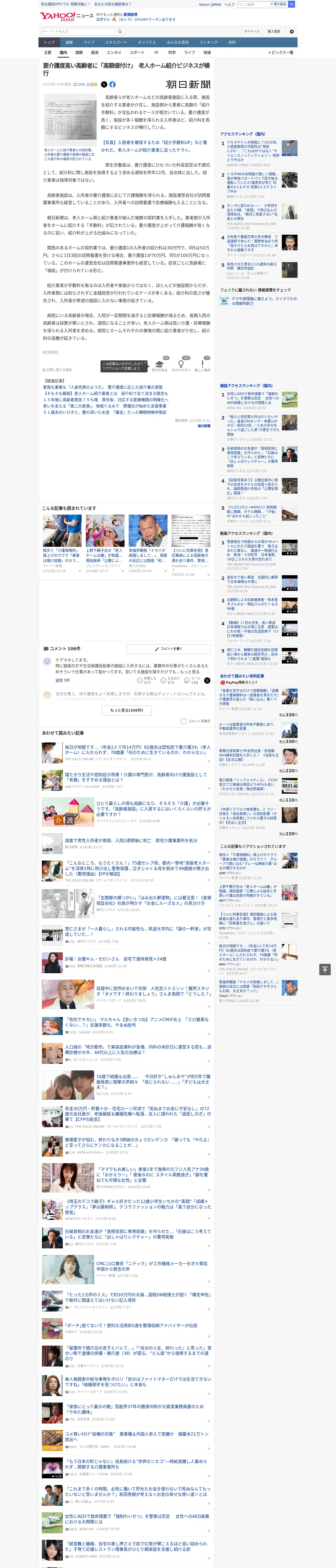Open the ライブ main tab
Image resolution: width=336 pixels, height=1568 pixels.
[89, 43]
